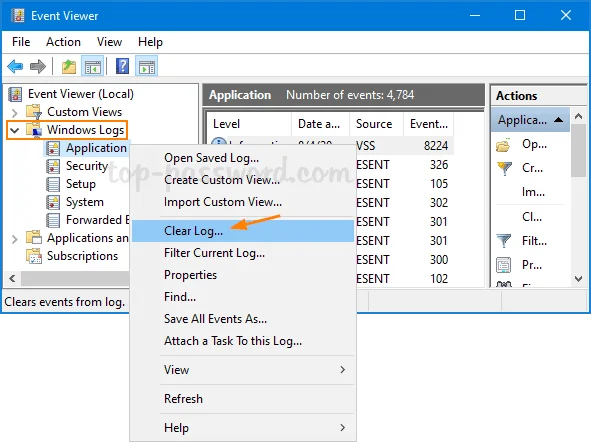This screenshot has height=442, width=591.
Task: Select Properties in context menu
Action: pyautogui.click(x=242, y=275)
